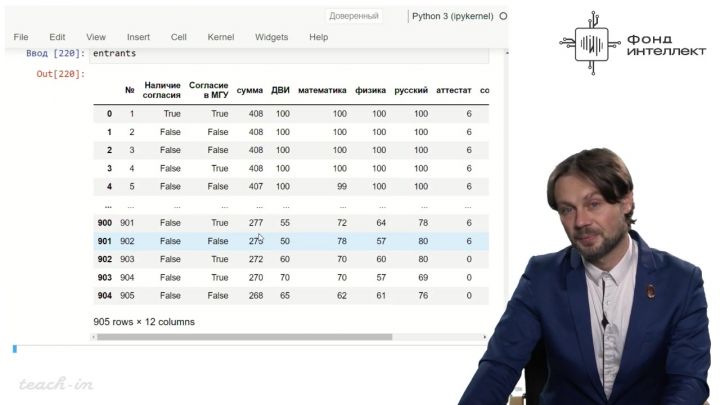Open the File menu
Viewport: 720px width, 405px height.
tap(21, 37)
